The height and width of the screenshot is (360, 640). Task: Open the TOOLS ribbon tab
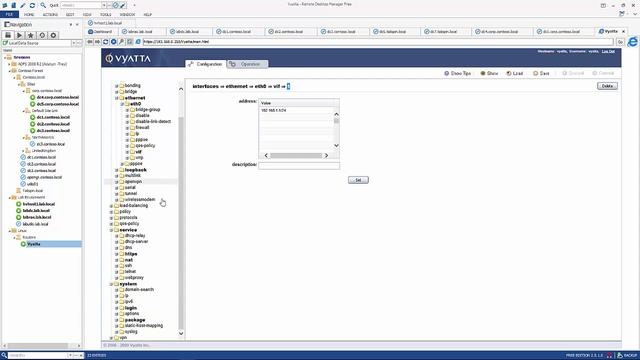(x=106, y=15)
